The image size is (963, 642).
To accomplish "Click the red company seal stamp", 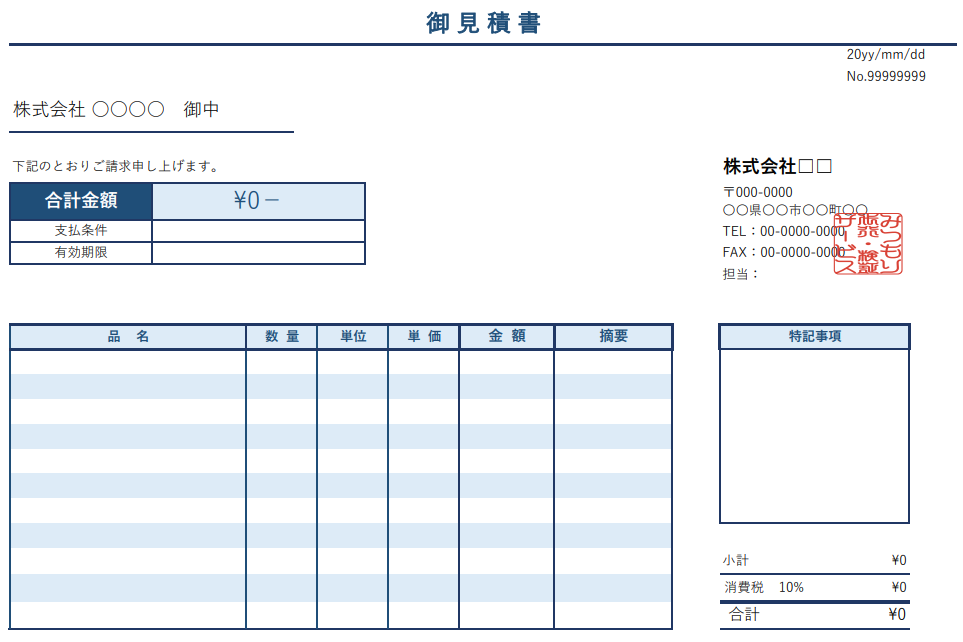I will (x=868, y=244).
